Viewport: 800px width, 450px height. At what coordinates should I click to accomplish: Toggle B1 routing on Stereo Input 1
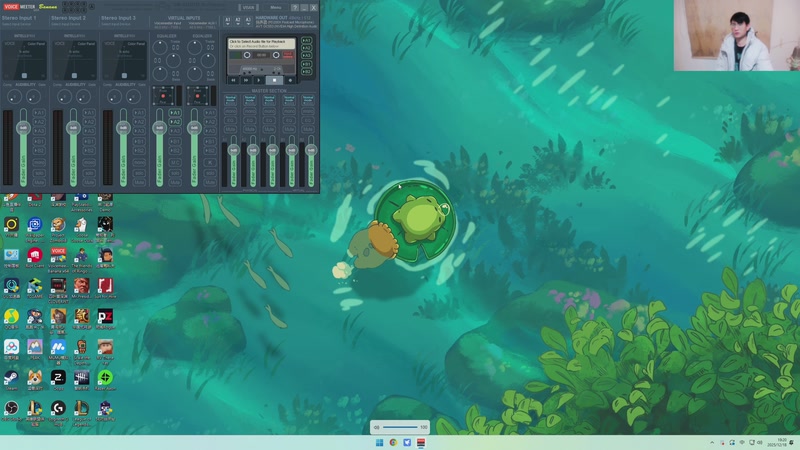[x=39, y=141]
